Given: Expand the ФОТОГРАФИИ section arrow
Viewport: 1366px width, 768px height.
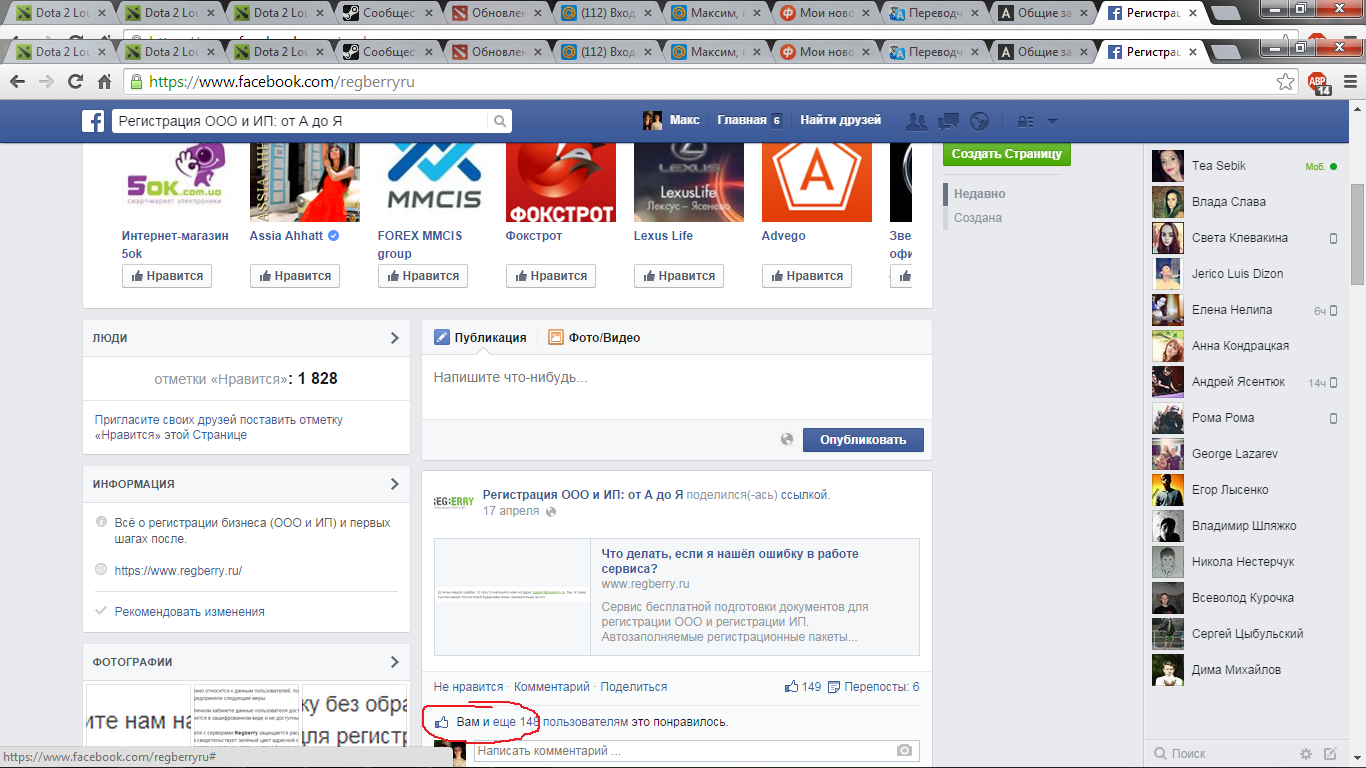Looking at the screenshot, I should tap(394, 662).
